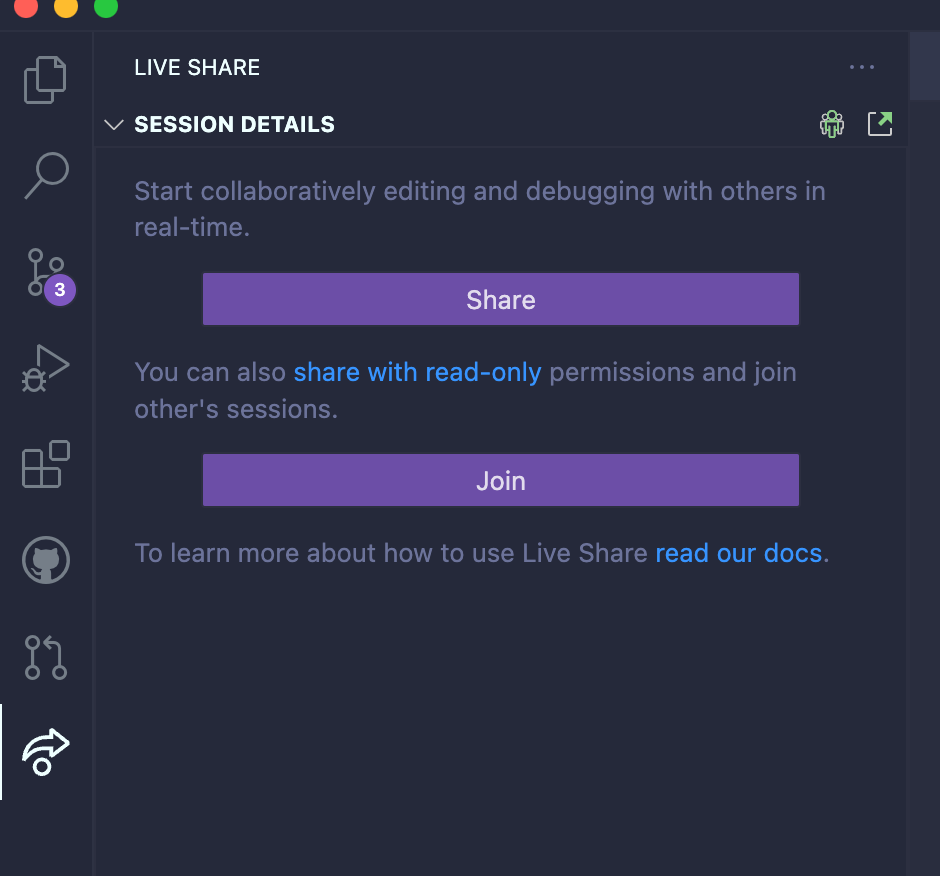This screenshot has height=876, width=940.
Task: Click the Session Details disclosure chevron
Action: (114, 124)
